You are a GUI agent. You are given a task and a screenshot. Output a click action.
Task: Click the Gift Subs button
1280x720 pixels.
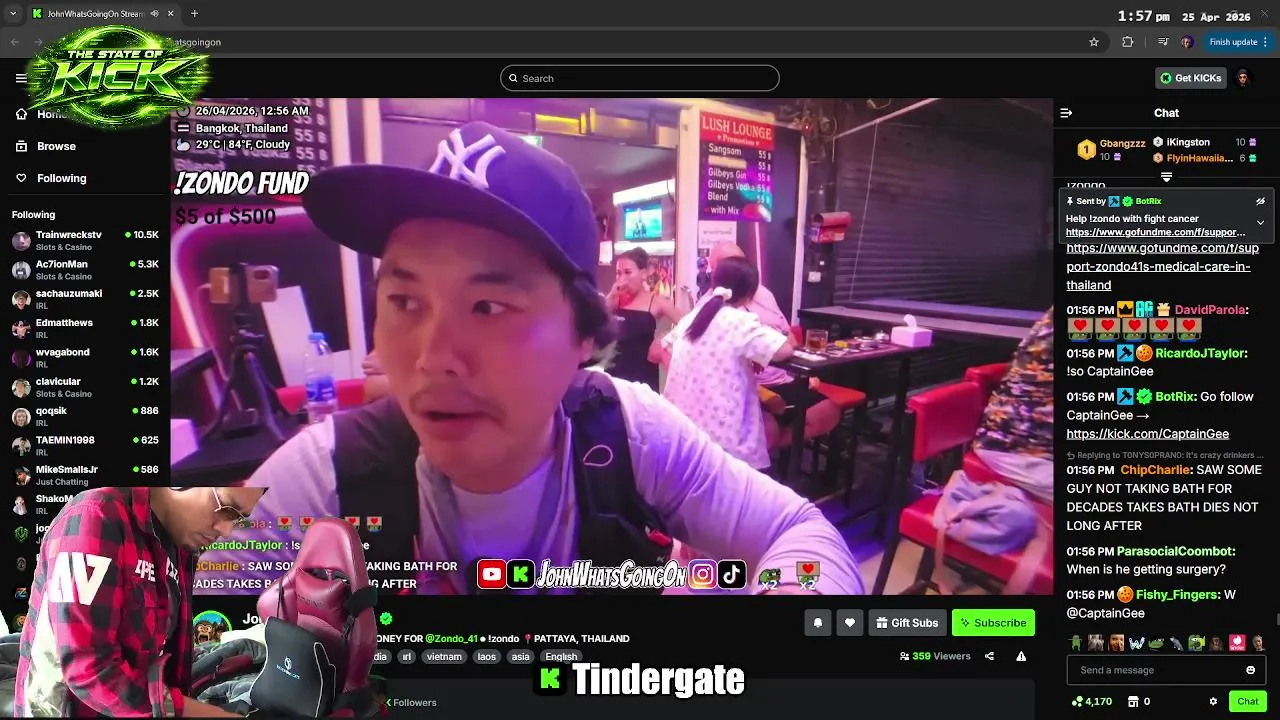click(906, 622)
